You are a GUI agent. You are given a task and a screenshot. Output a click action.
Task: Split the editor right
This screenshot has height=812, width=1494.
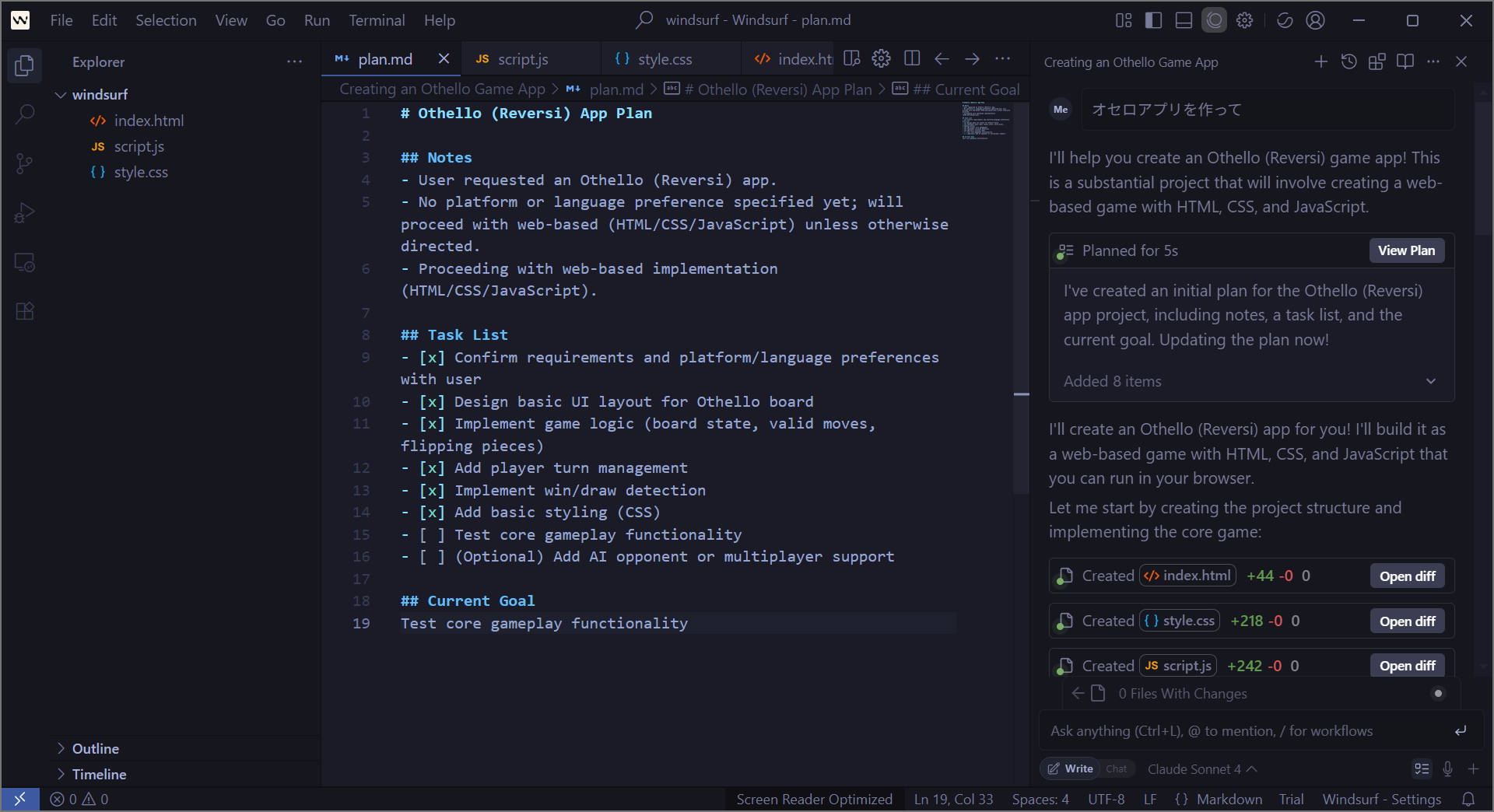(912, 58)
